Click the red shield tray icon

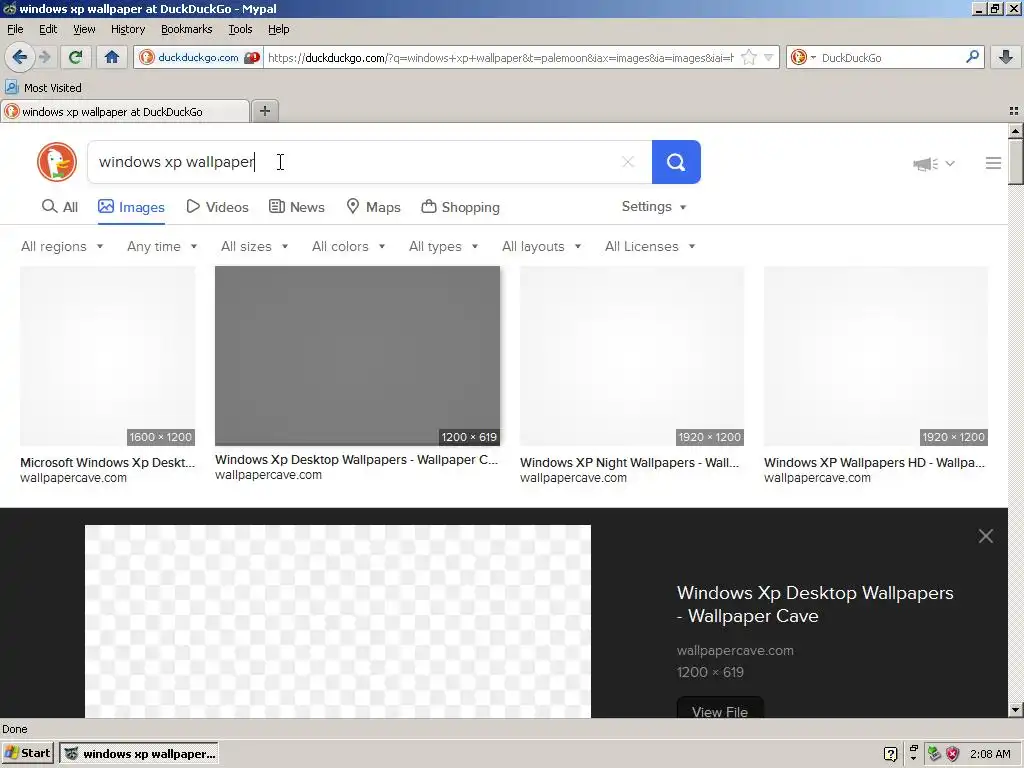pos(953,754)
